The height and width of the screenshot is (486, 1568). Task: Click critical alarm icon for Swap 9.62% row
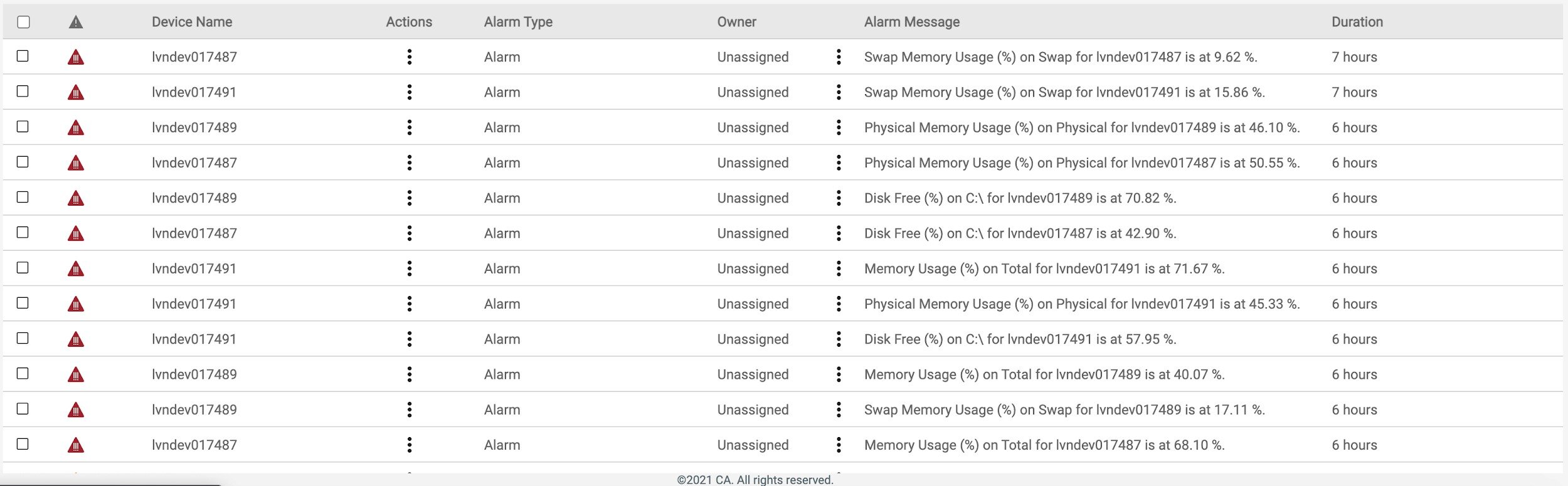[76, 58]
